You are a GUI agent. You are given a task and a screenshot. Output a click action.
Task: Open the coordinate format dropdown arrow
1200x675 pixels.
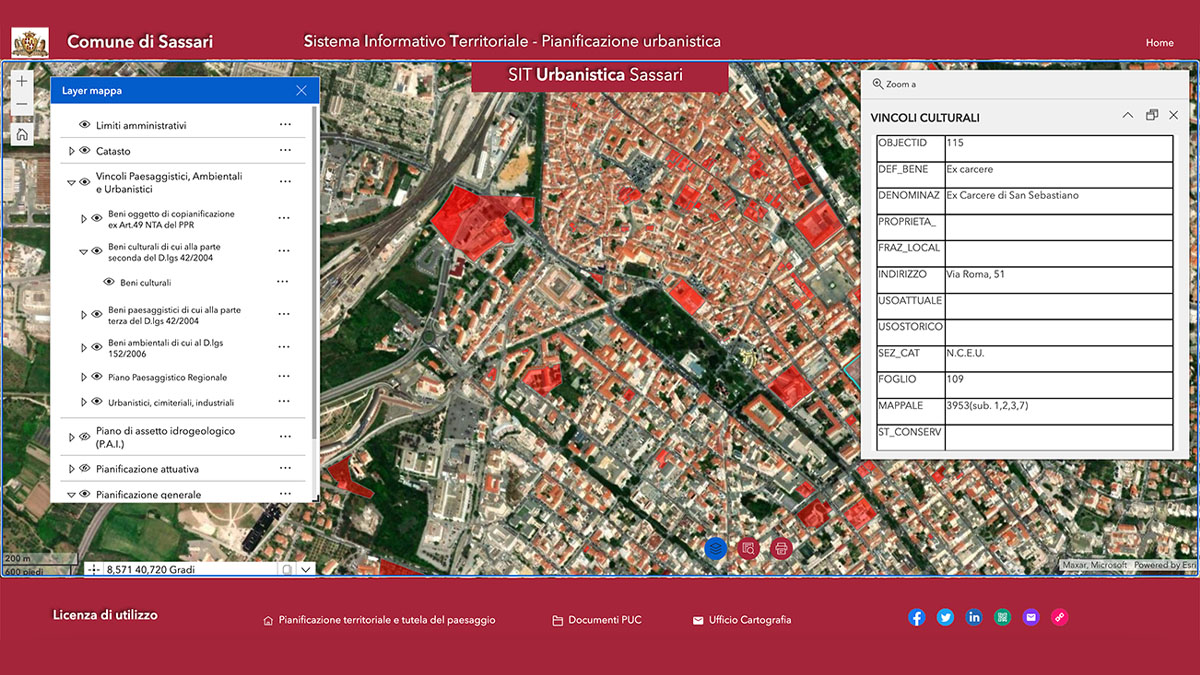click(x=306, y=569)
